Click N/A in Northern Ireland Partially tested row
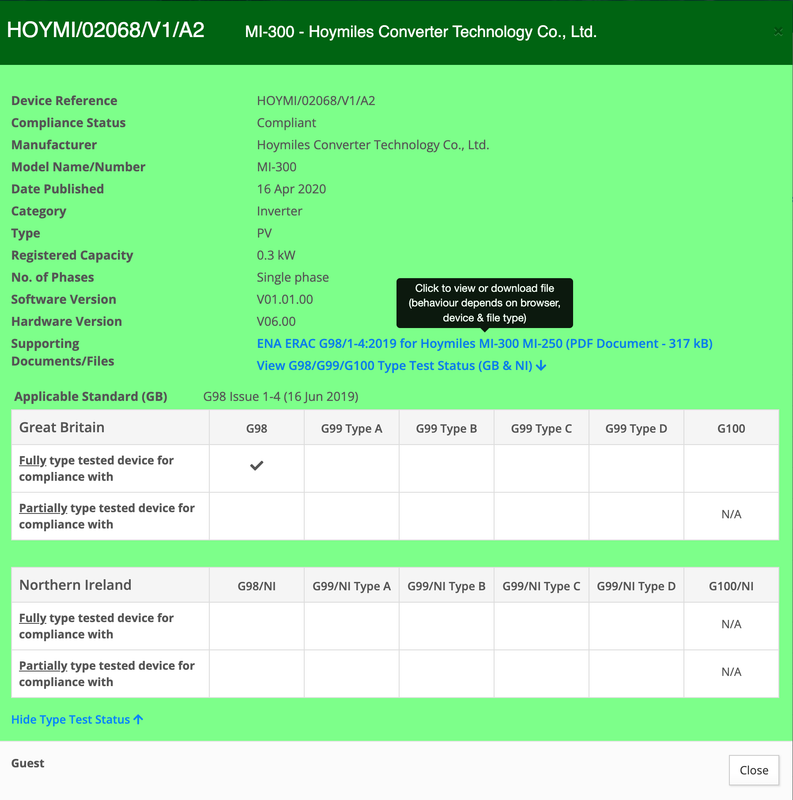Viewport: 793px width, 800px height. point(731,672)
